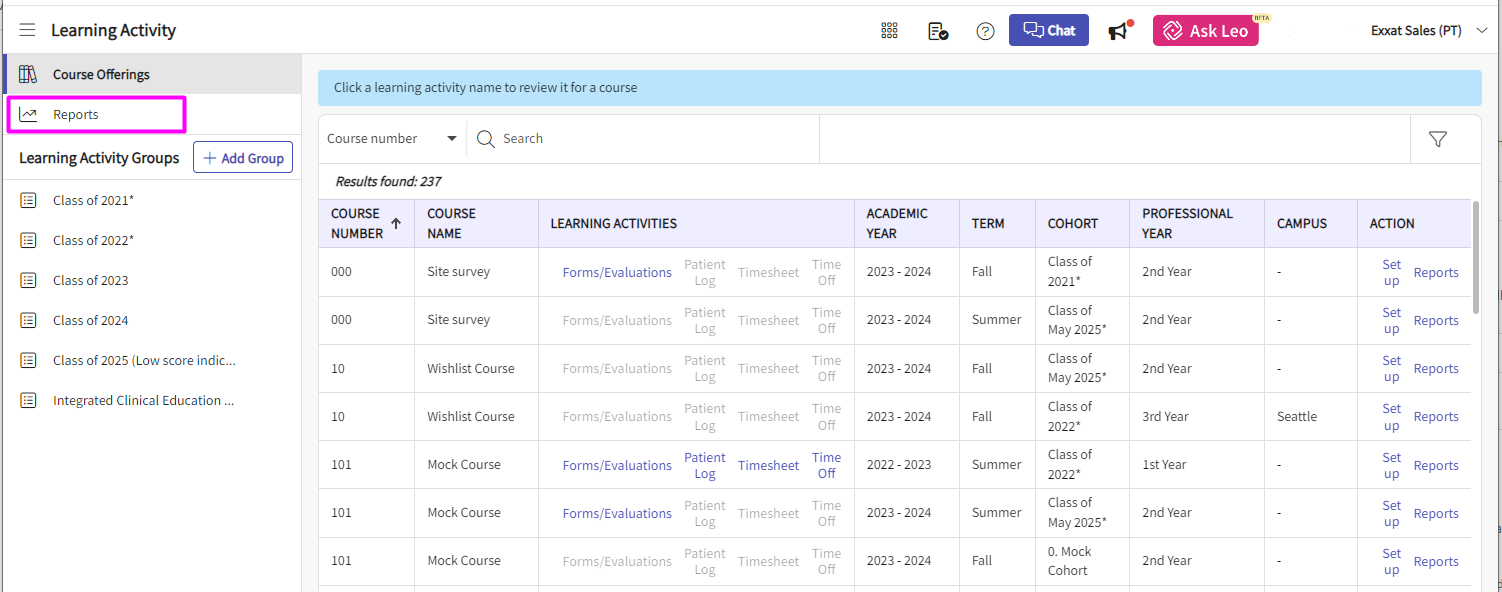The height and width of the screenshot is (592, 1502).
Task: Select Class of 2024 group
Action: (x=90, y=320)
